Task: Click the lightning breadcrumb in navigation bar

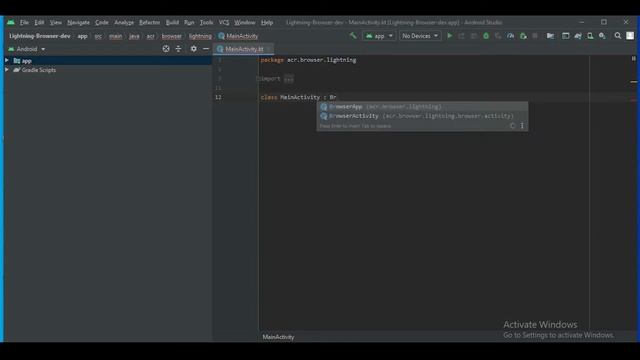Action: (x=200, y=36)
